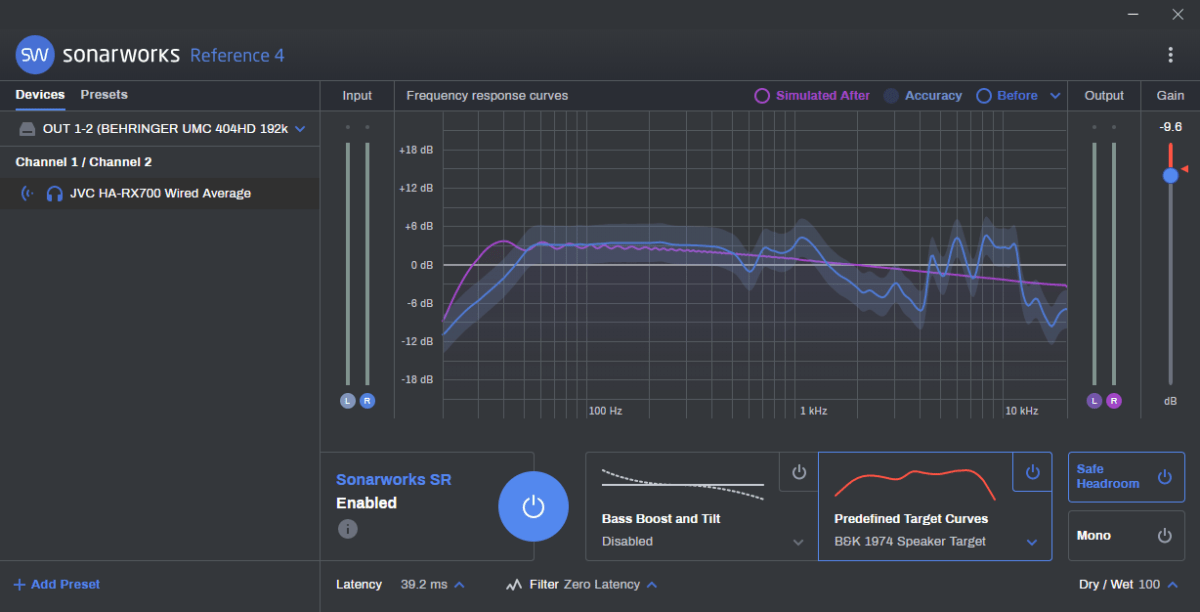The width and height of the screenshot is (1200, 612).
Task: Minimize the Reference 4 window
Action: pos(1132,14)
